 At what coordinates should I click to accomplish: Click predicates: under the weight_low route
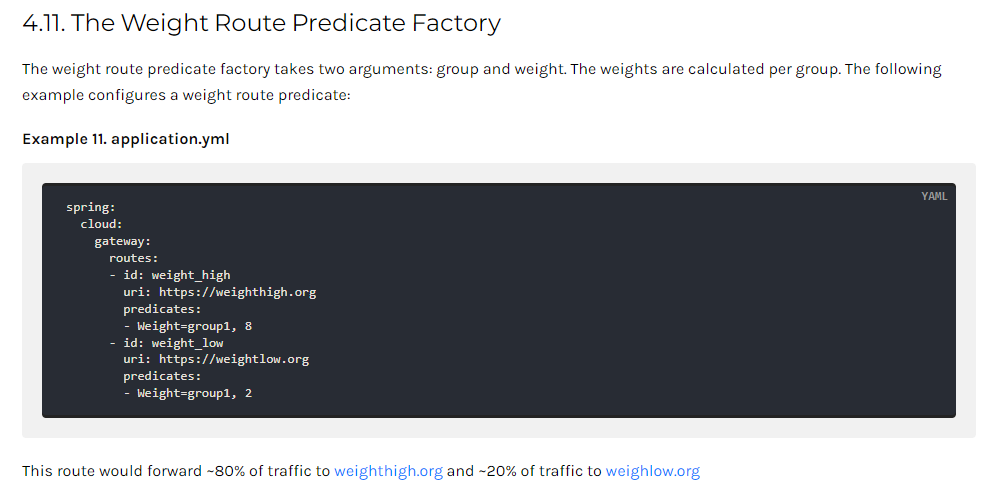tap(162, 376)
